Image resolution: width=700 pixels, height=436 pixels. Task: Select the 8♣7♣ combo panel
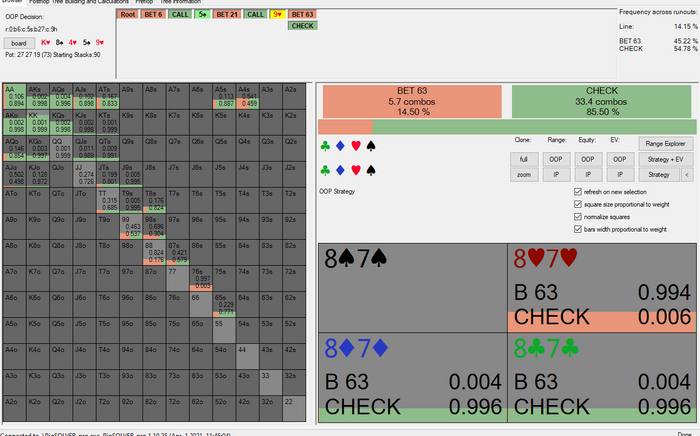pos(602,378)
